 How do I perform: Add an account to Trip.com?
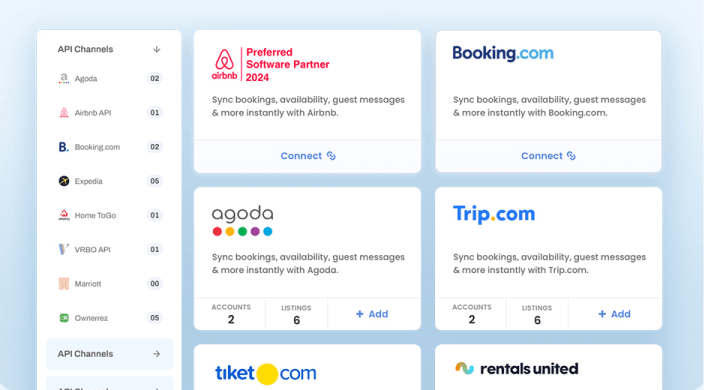click(x=614, y=314)
